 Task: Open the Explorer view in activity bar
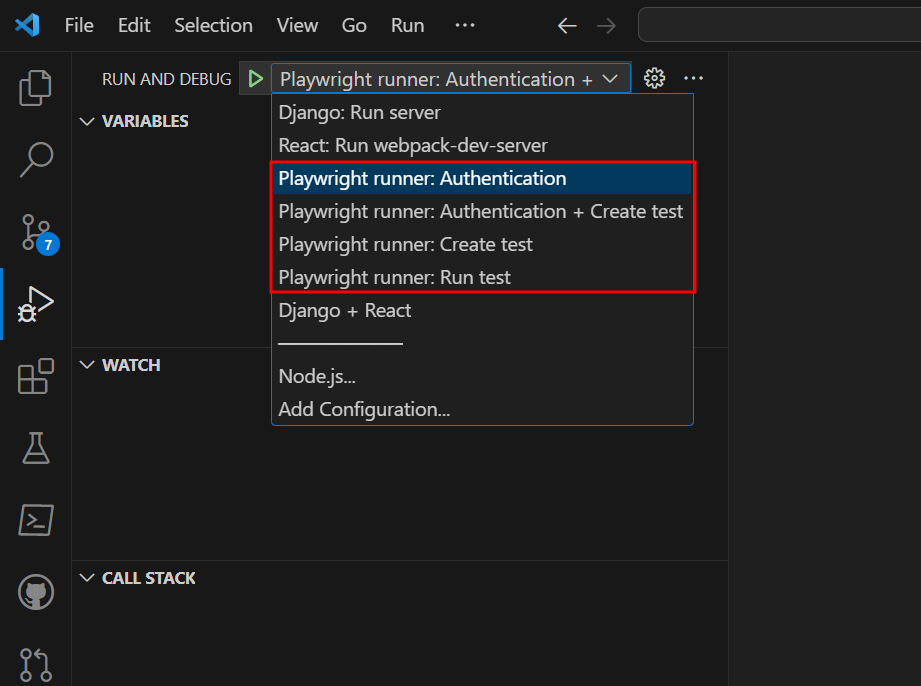[35, 88]
